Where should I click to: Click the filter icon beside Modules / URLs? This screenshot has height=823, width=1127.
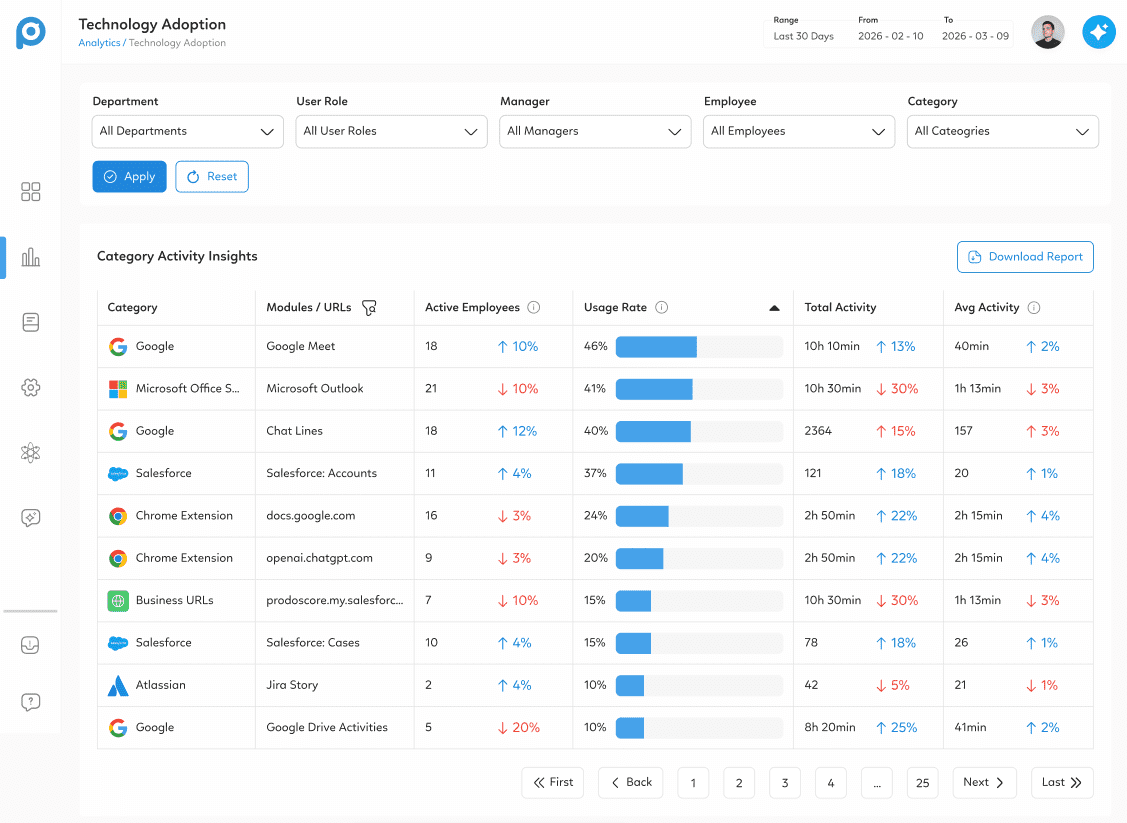click(369, 308)
